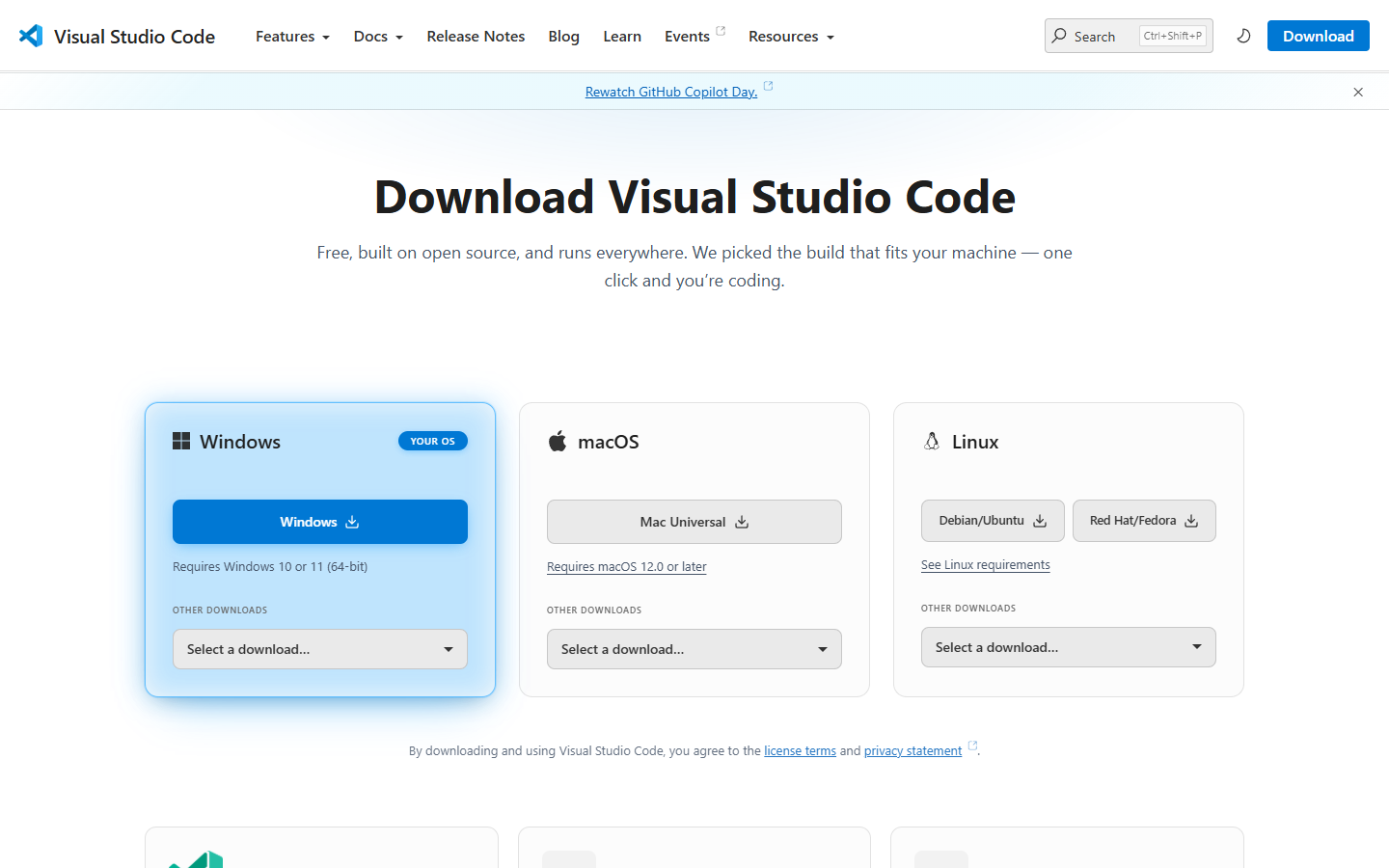The height and width of the screenshot is (868, 1389).
Task: Expand Windows other downloads dropdown
Action: tap(320, 649)
